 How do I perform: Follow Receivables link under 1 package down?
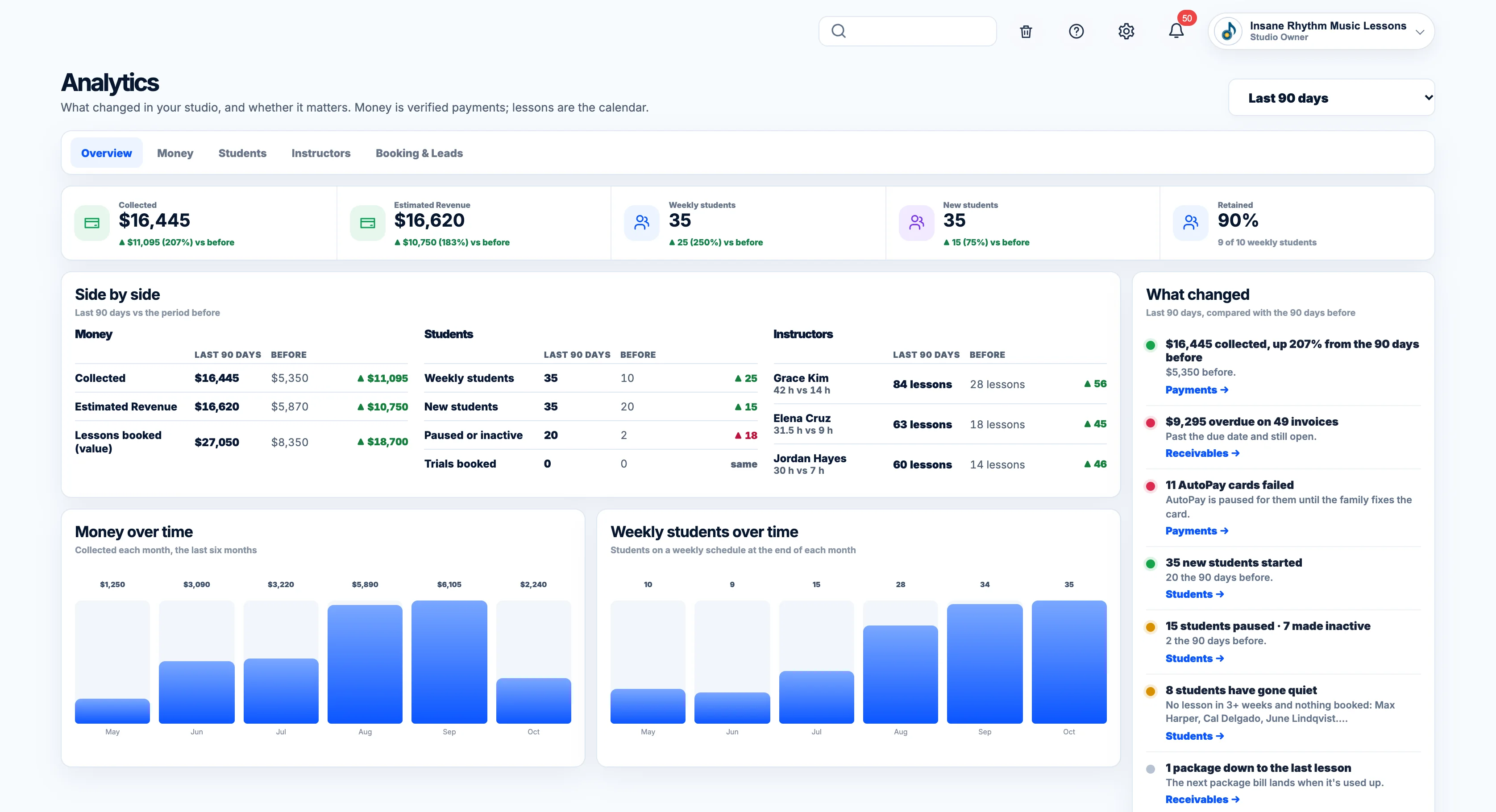(1202, 800)
